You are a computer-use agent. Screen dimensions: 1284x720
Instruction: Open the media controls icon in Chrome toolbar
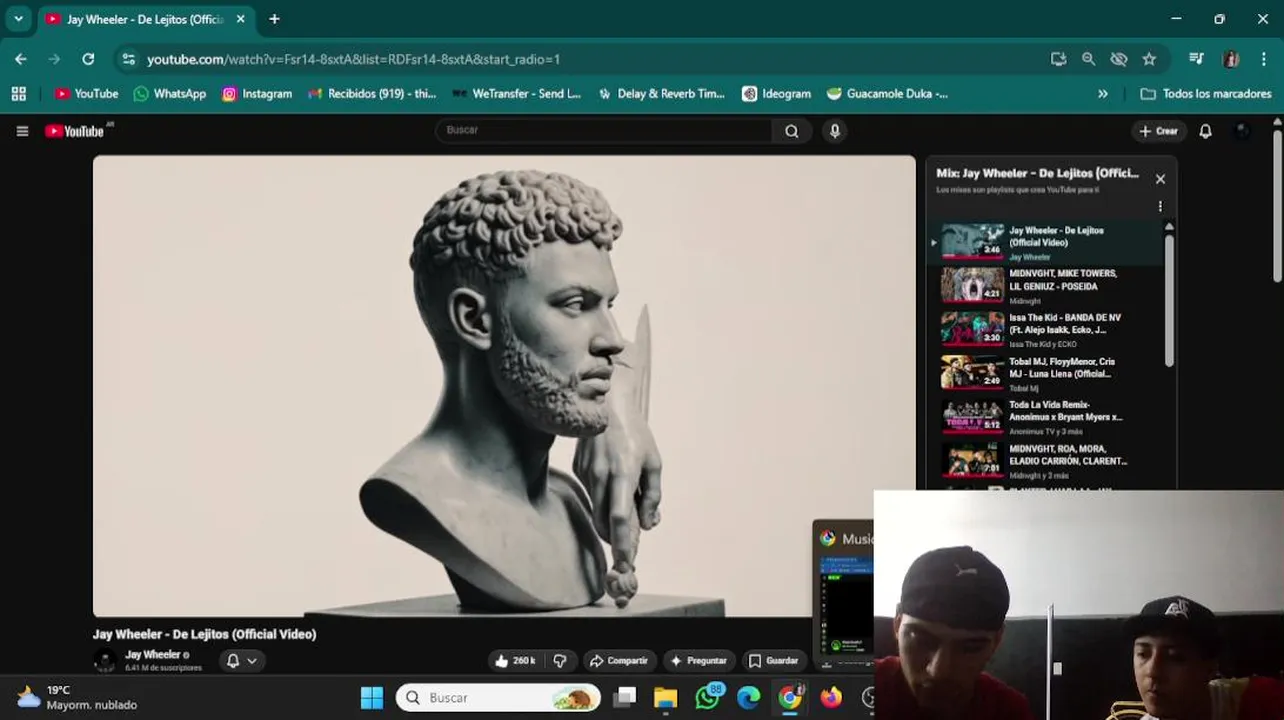[1196, 59]
